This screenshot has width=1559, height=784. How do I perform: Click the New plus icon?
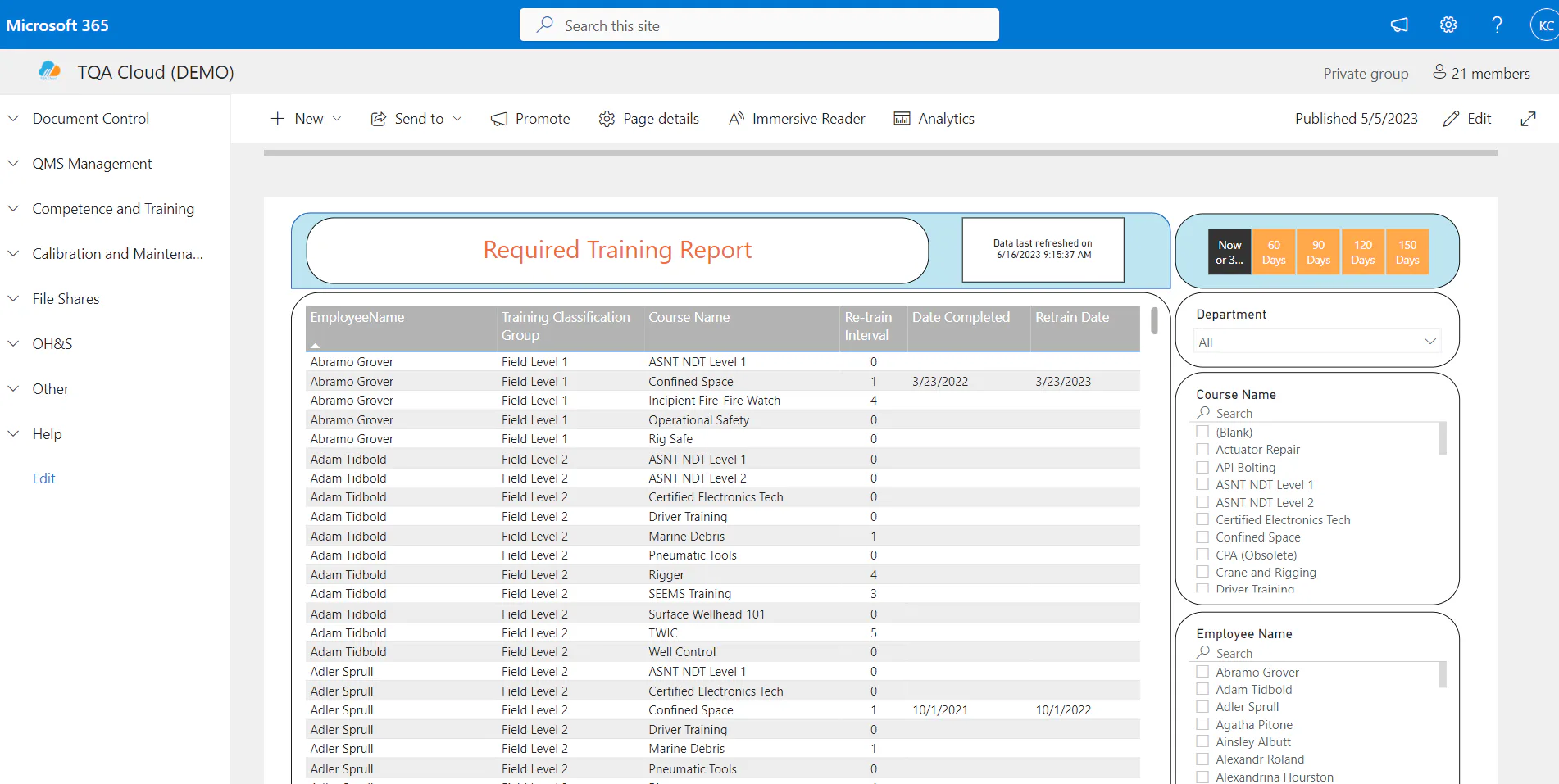(x=278, y=119)
